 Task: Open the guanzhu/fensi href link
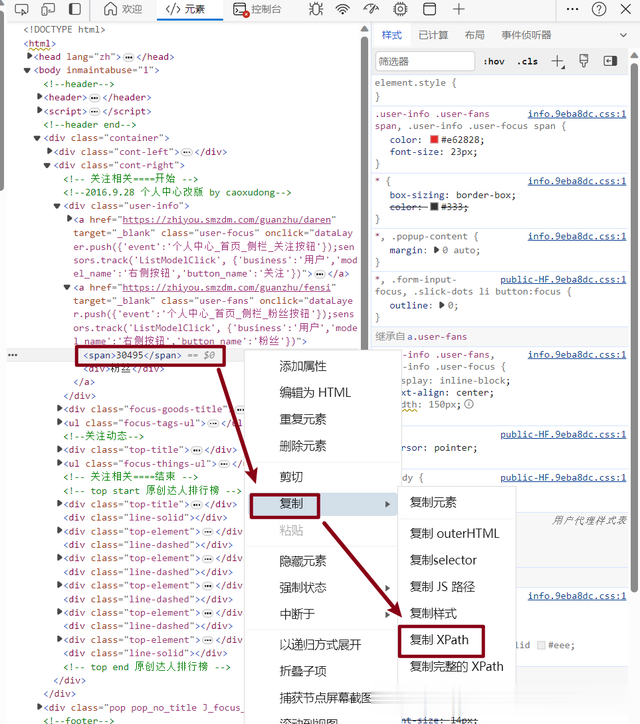(227, 287)
